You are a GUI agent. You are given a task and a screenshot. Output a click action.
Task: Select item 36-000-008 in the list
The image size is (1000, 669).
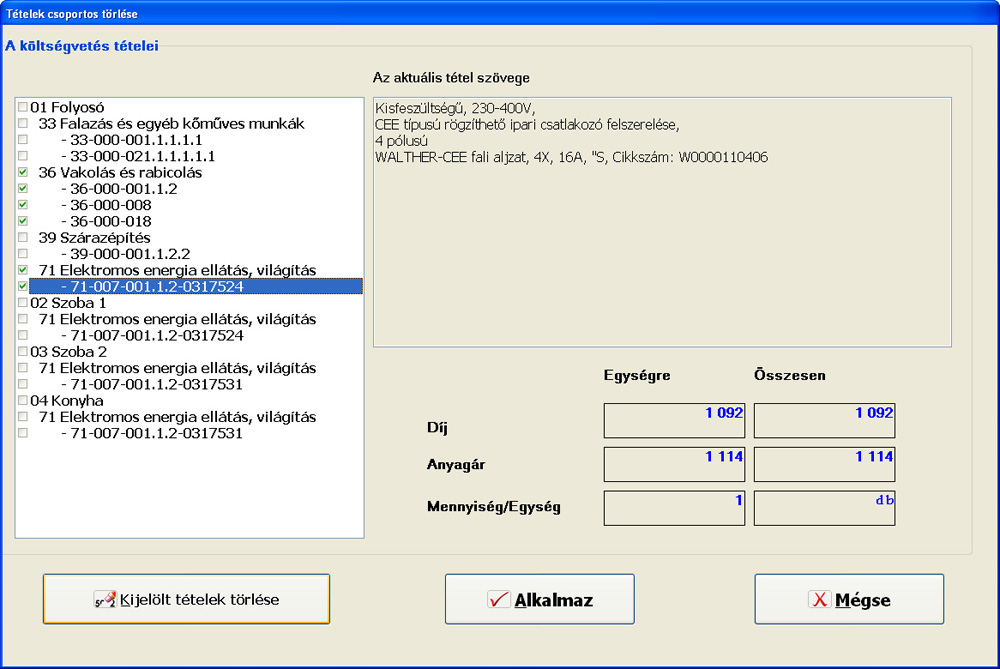point(107,205)
